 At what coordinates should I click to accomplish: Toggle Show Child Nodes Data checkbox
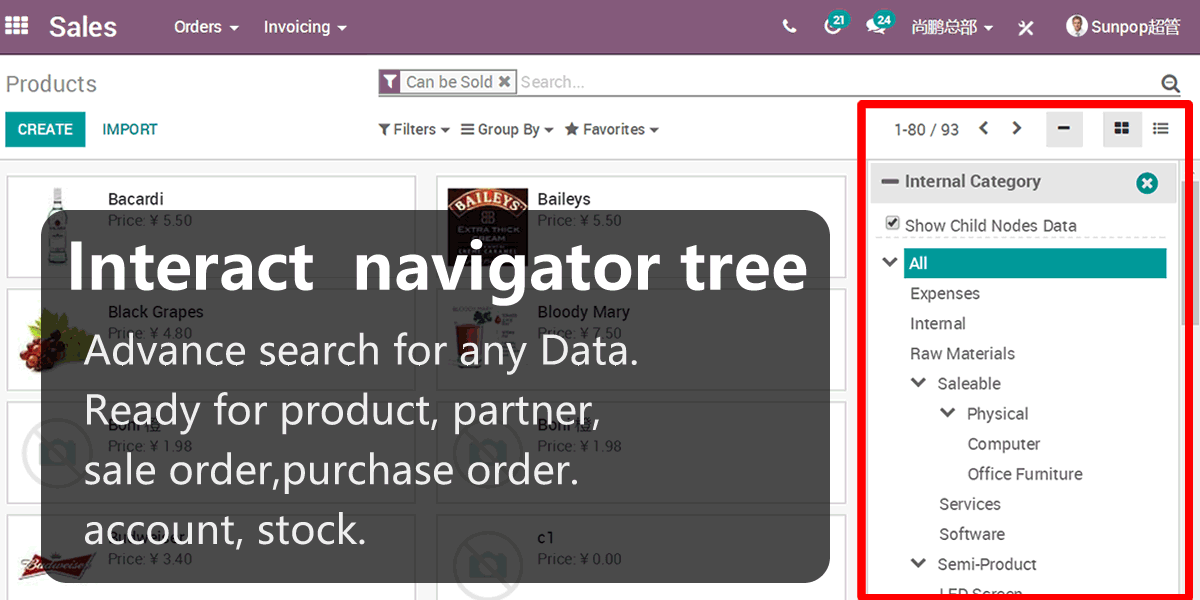click(892, 224)
